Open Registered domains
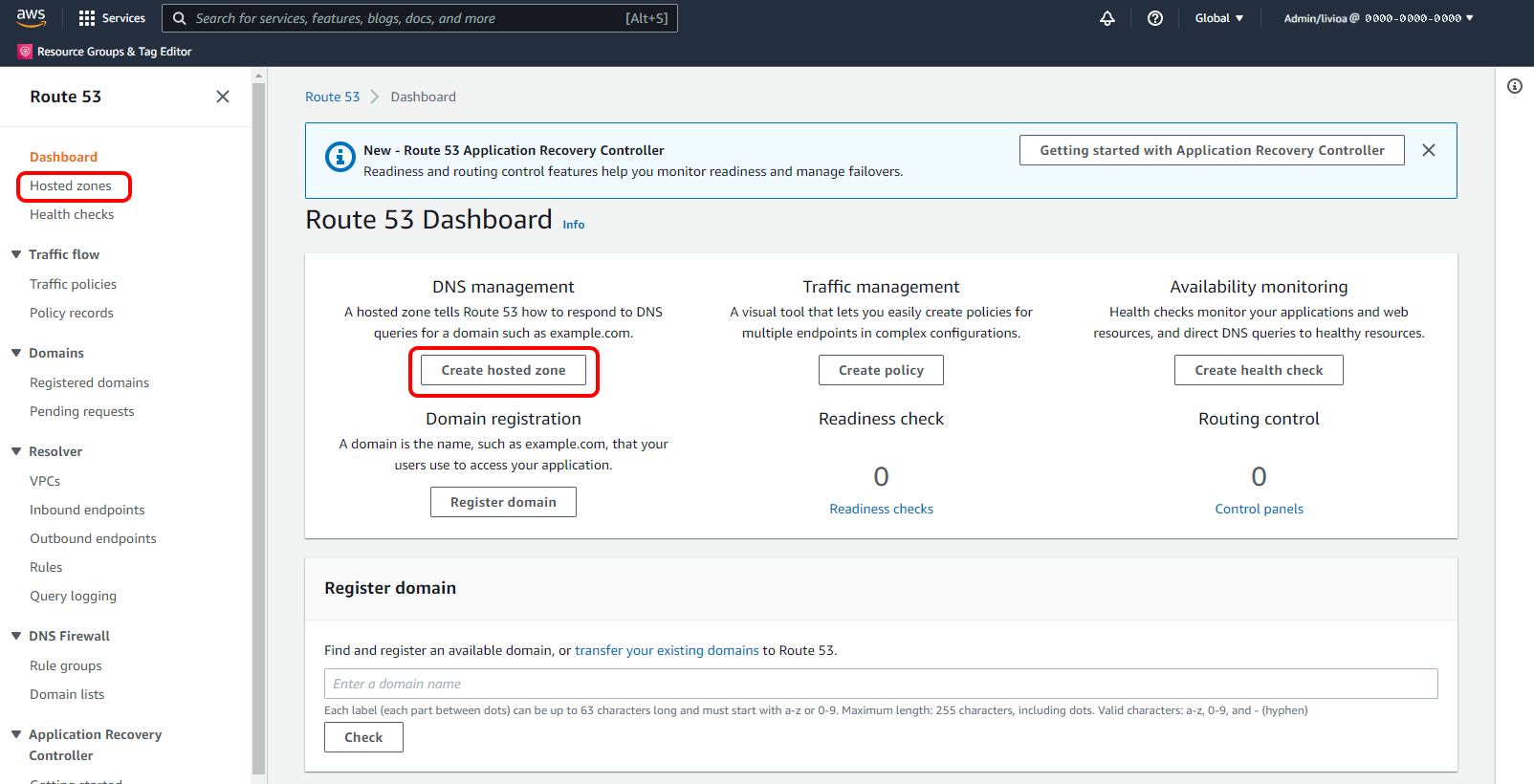Viewport: 1534px width, 784px height. click(89, 382)
